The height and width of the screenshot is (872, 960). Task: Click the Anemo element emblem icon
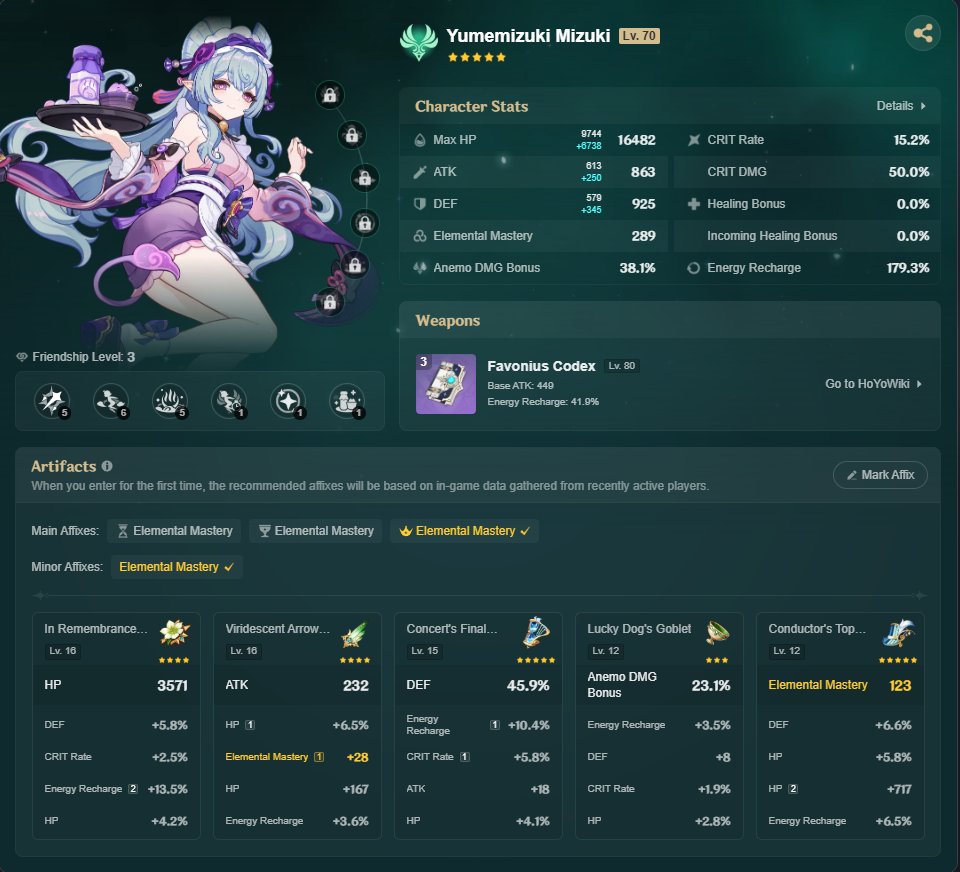[419, 42]
